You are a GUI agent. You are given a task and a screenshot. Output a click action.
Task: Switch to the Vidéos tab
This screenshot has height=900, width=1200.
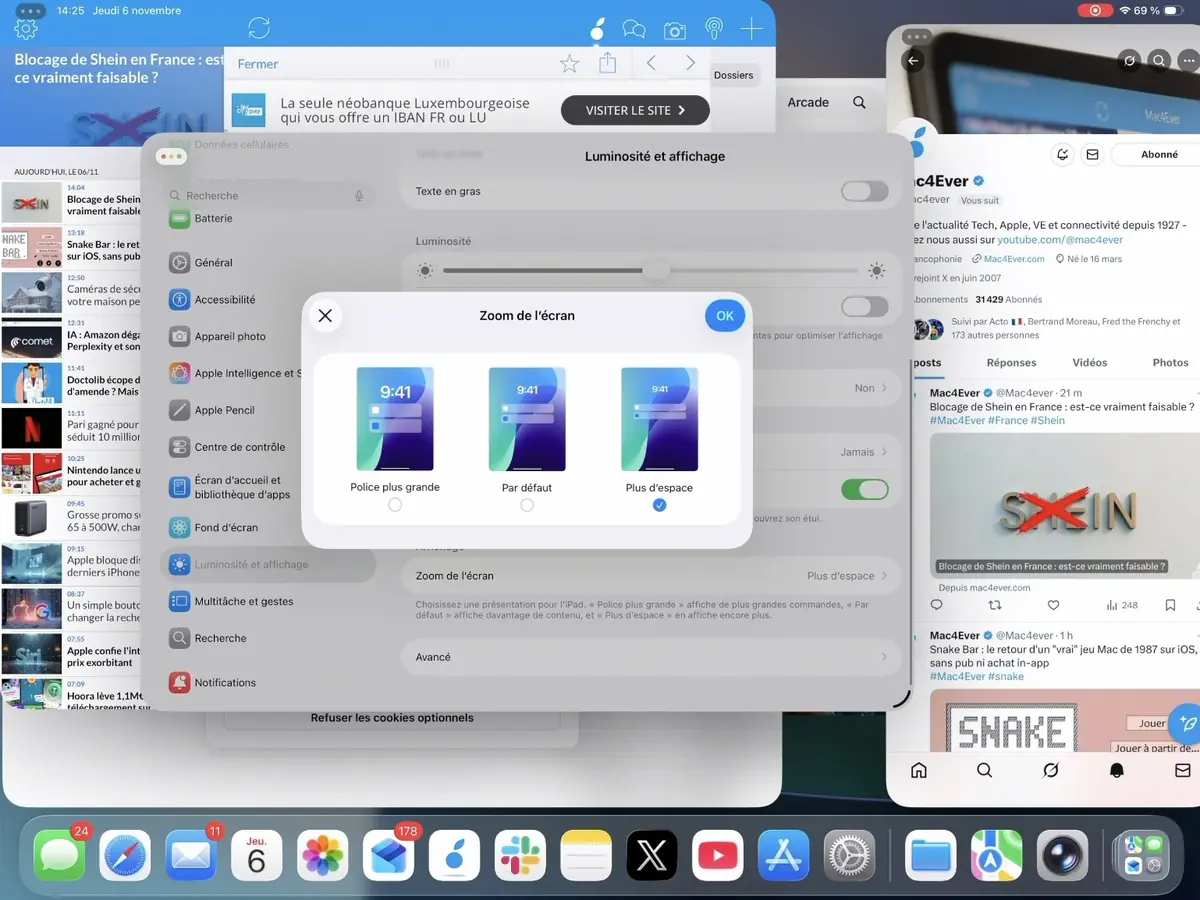[x=1090, y=362]
